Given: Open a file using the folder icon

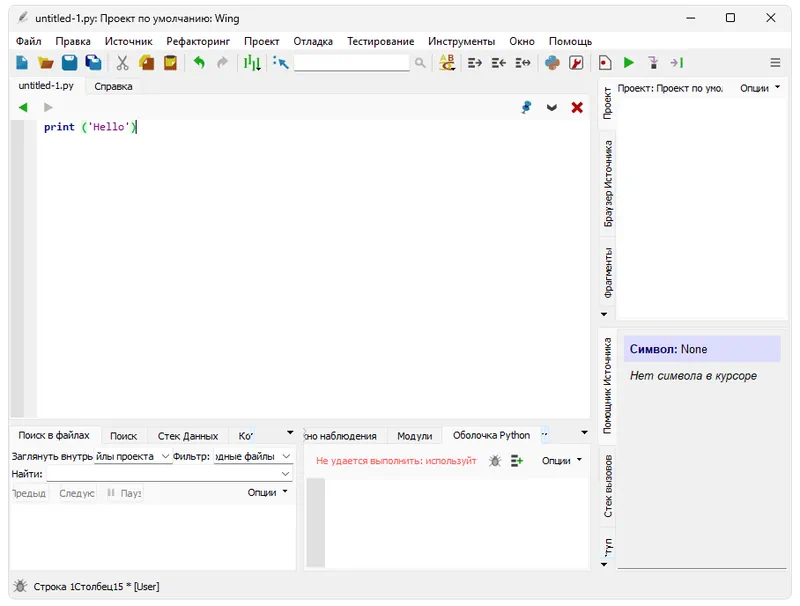Looking at the screenshot, I should click(x=45, y=63).
